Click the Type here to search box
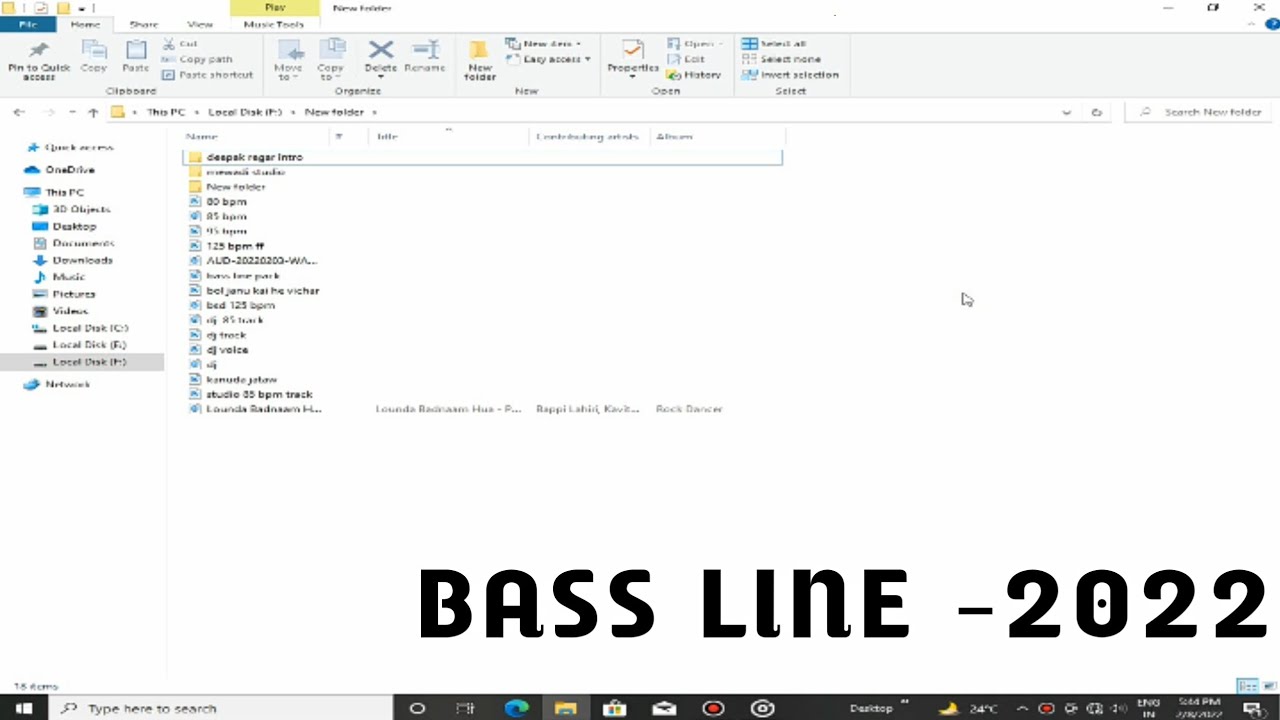Viewport: 1280px width, 720px height. click(x=220, y=708)
